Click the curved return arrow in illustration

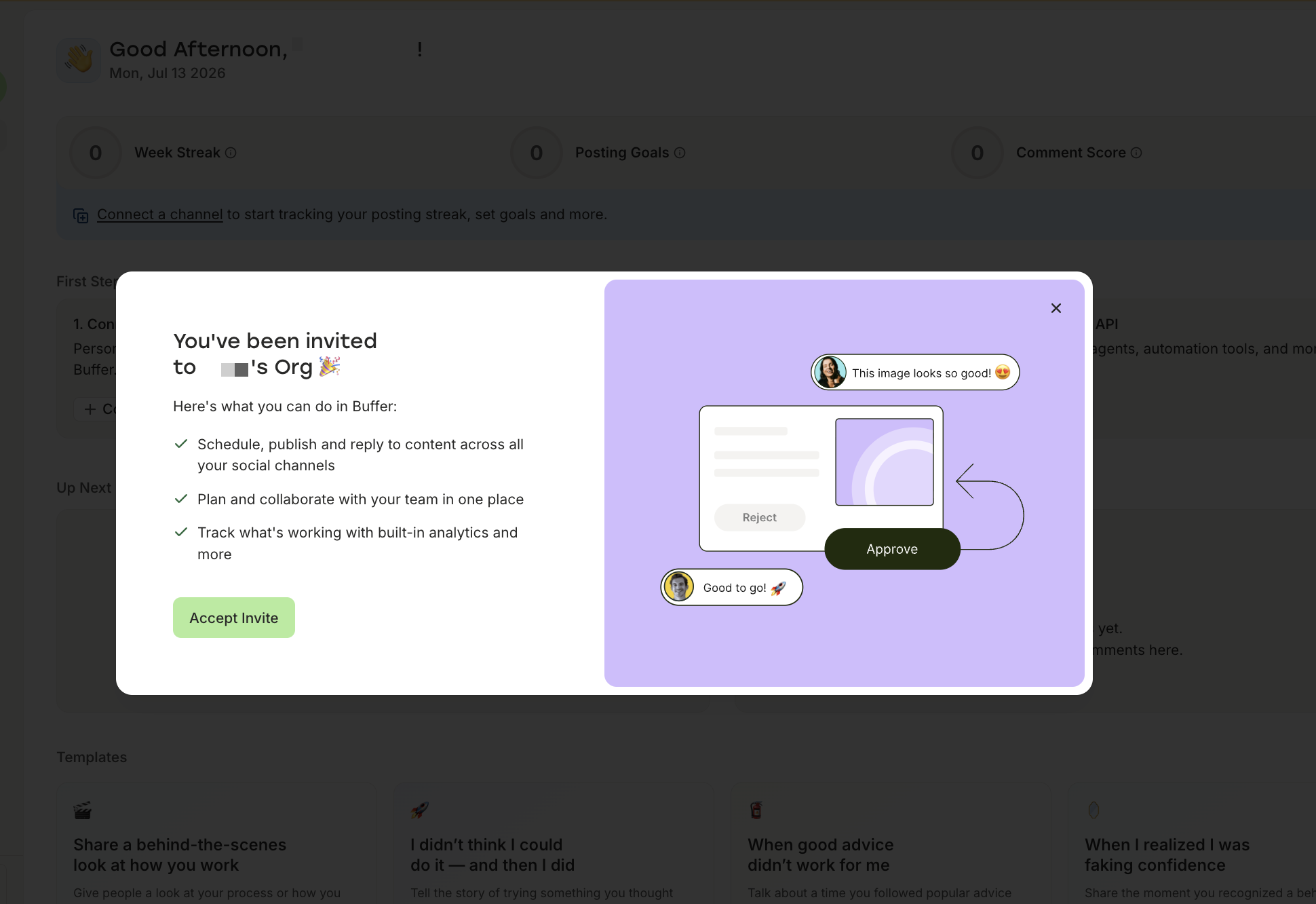coord(990,506)
